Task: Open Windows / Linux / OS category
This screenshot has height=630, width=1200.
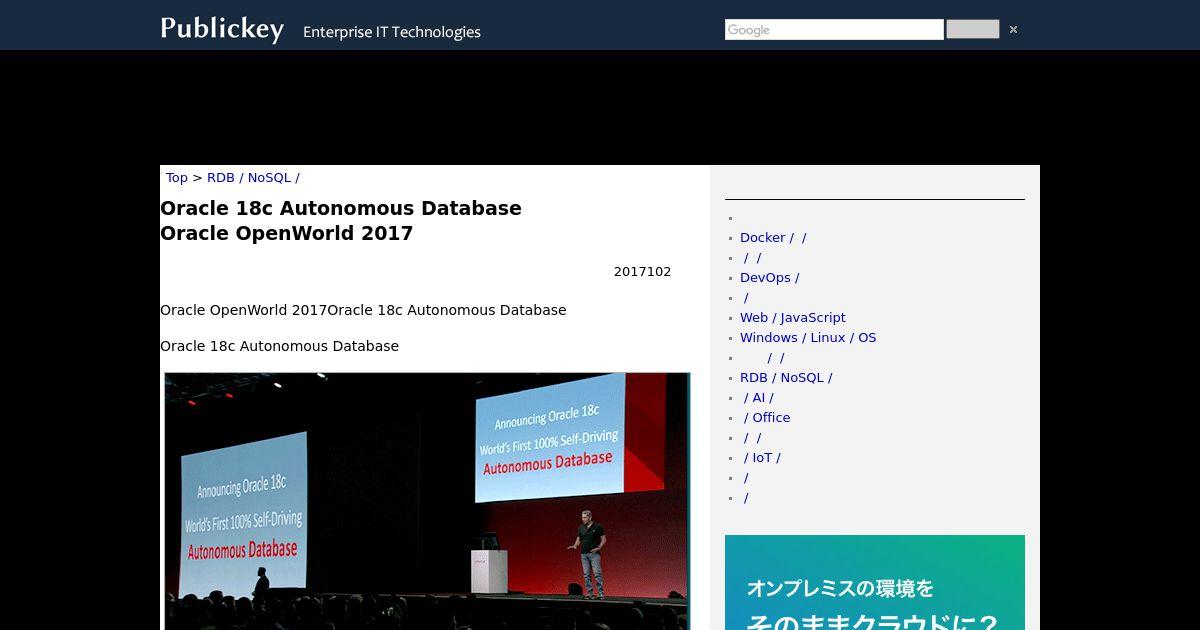Action: click(x=808, y=338)
